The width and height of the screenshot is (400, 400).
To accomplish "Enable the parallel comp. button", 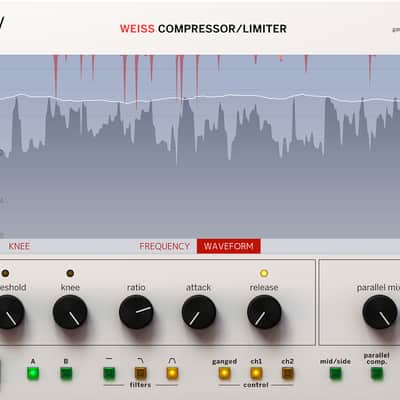I will pos(377,373).
